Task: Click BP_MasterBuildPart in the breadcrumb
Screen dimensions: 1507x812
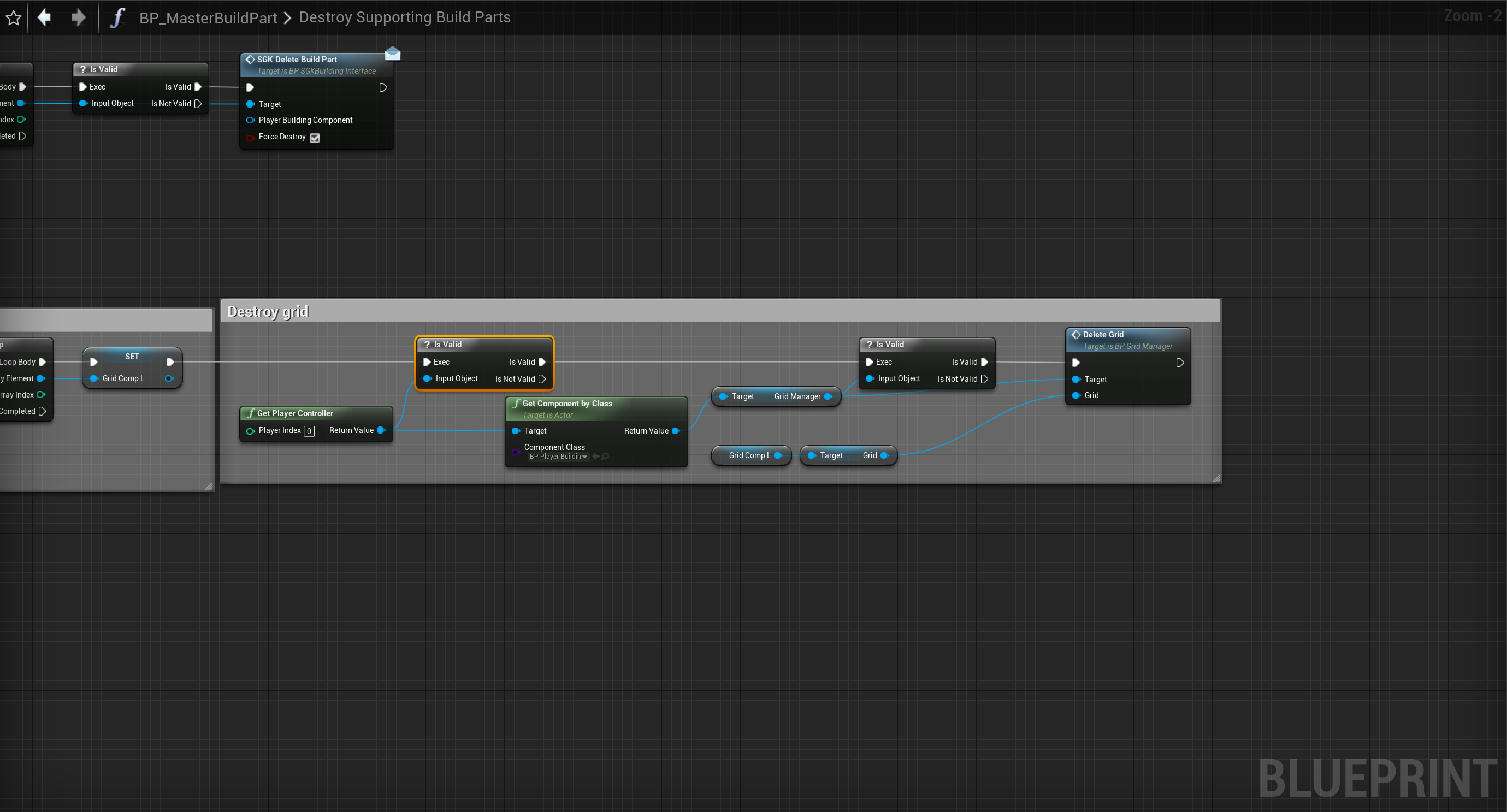Action: coord(208,17)
